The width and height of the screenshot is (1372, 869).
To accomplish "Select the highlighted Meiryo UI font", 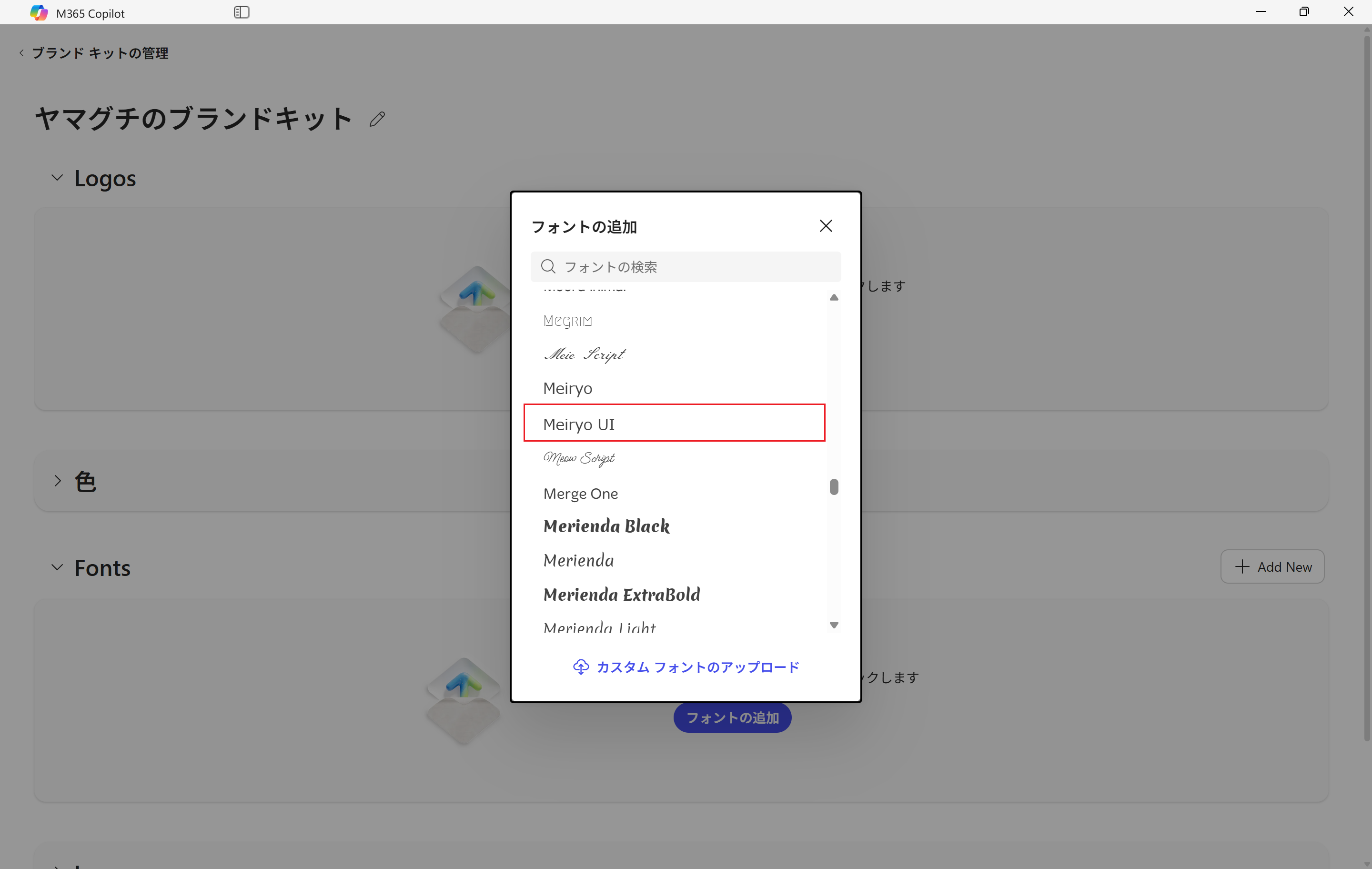I will pos(579,424).
